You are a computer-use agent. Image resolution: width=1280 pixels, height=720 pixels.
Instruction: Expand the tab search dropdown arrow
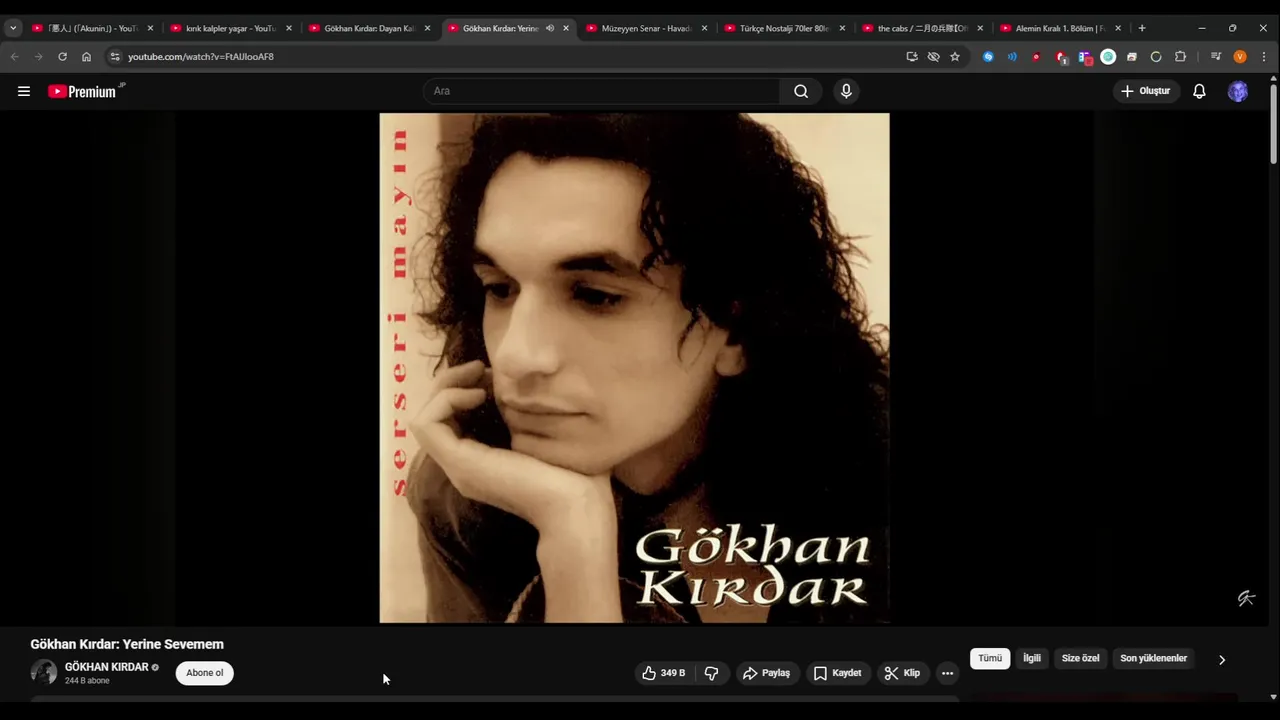coord(13,28)
